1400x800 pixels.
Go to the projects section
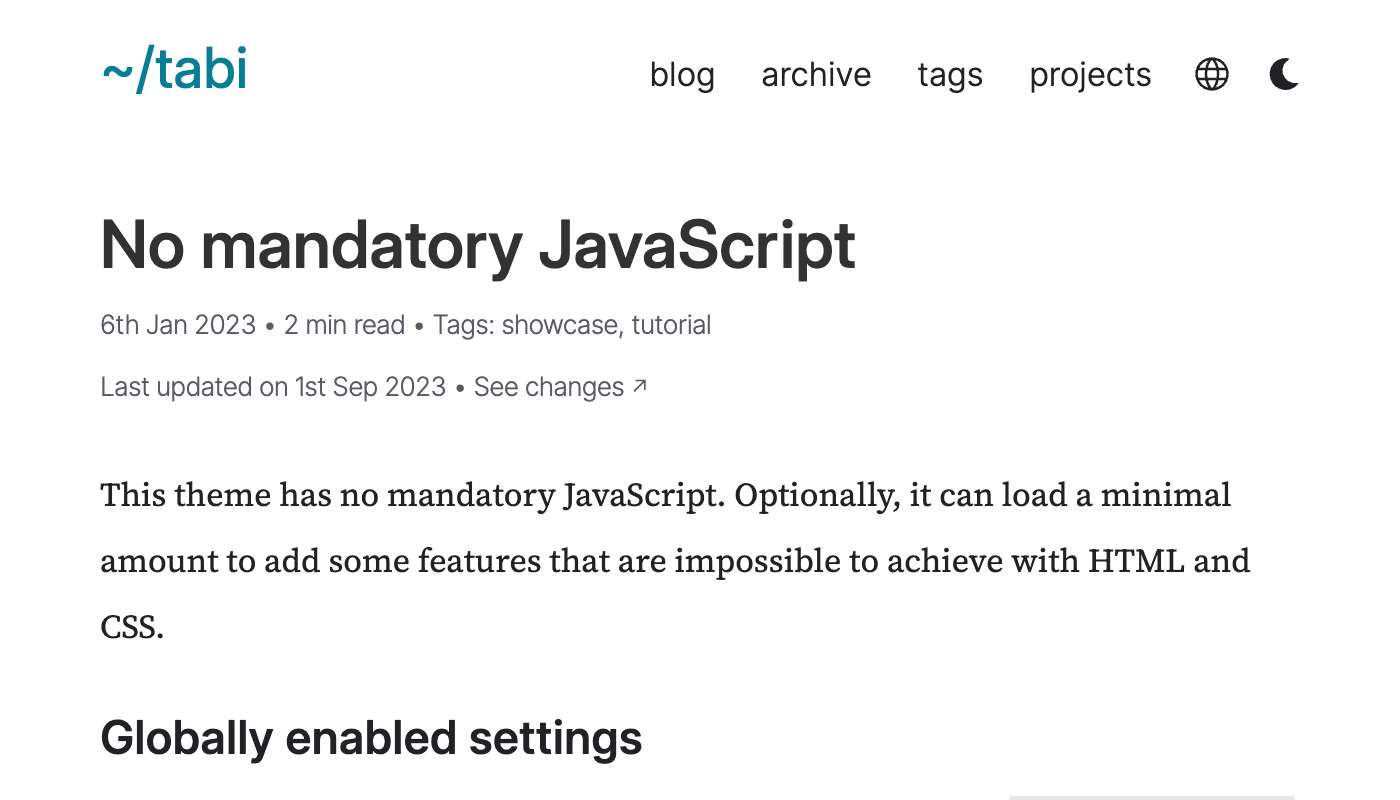pyautogui.click(x=1090, y=75)
